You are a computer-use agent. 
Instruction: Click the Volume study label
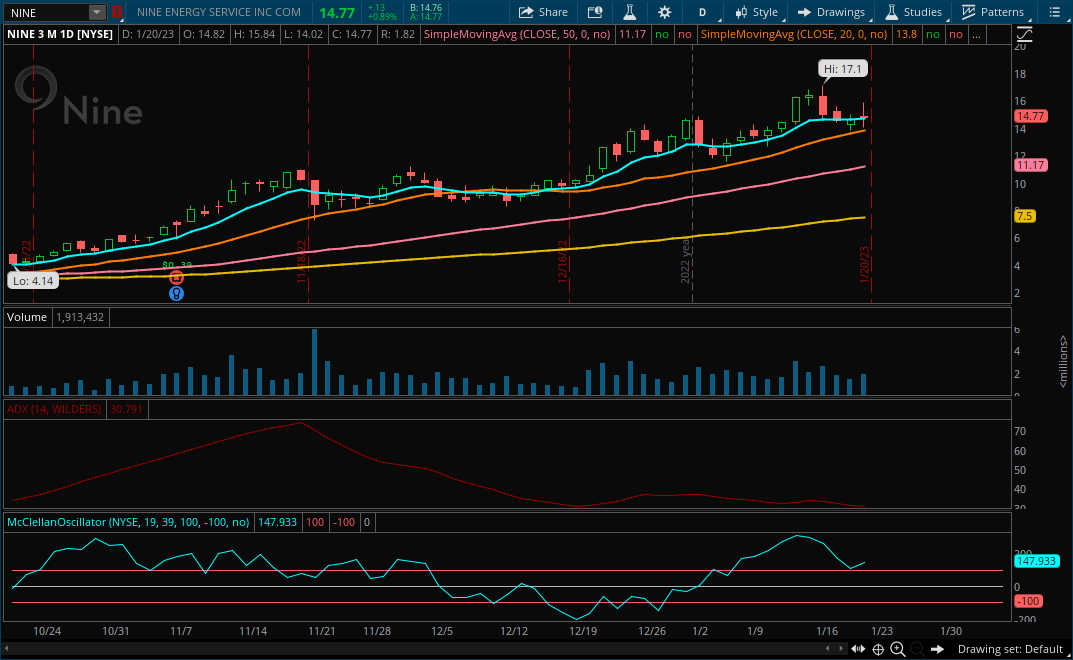coord(27,317)
